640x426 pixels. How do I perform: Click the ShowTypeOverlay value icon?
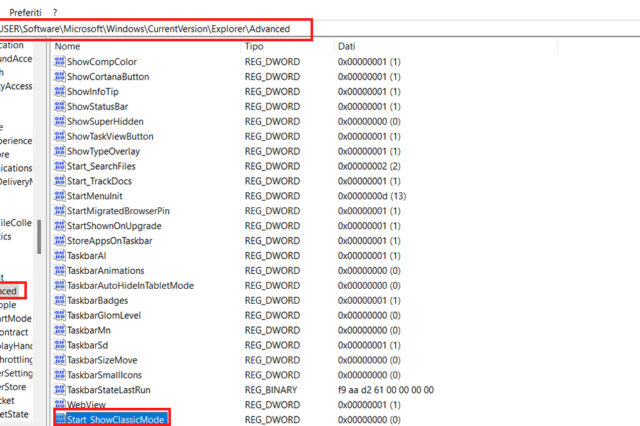click(x=60, y=151)
